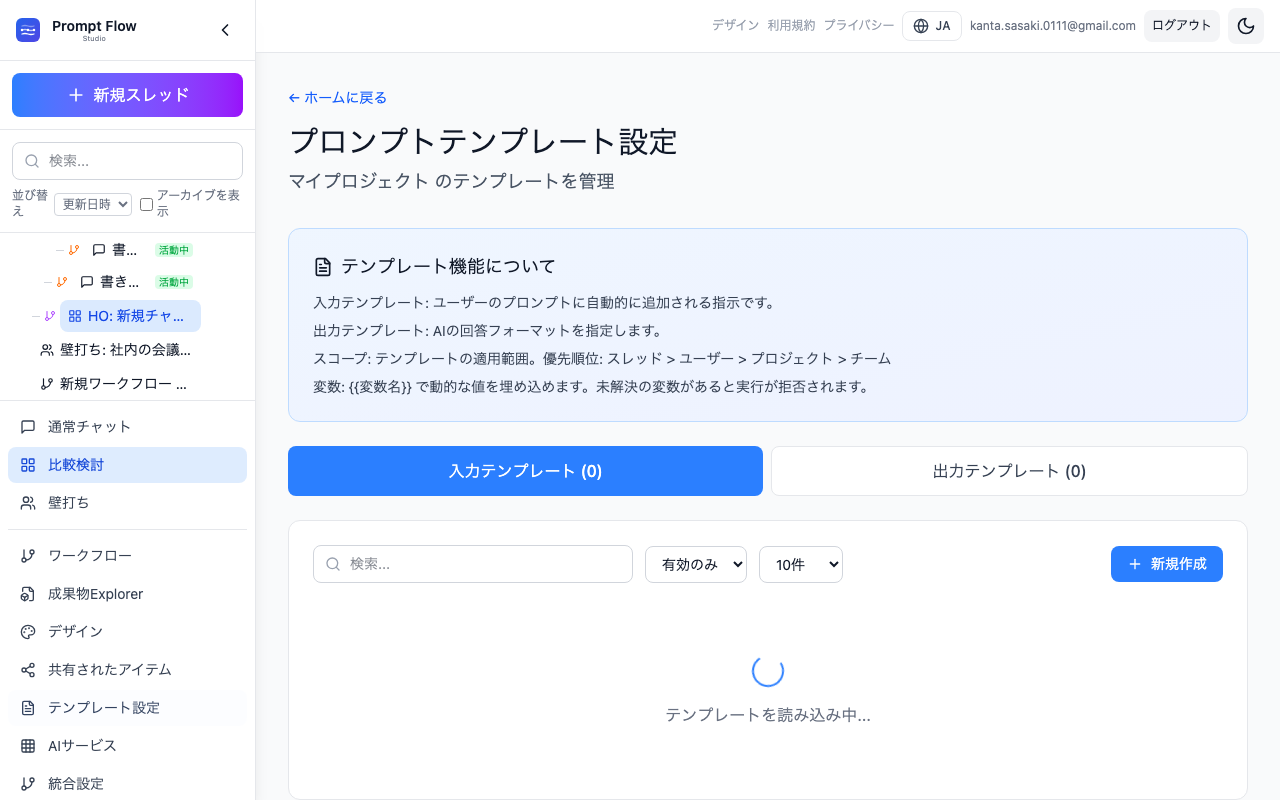The image size is (1280, 800).
Task: Click the orange branch icon beside 書き...
Action: (x=62, y=282)
